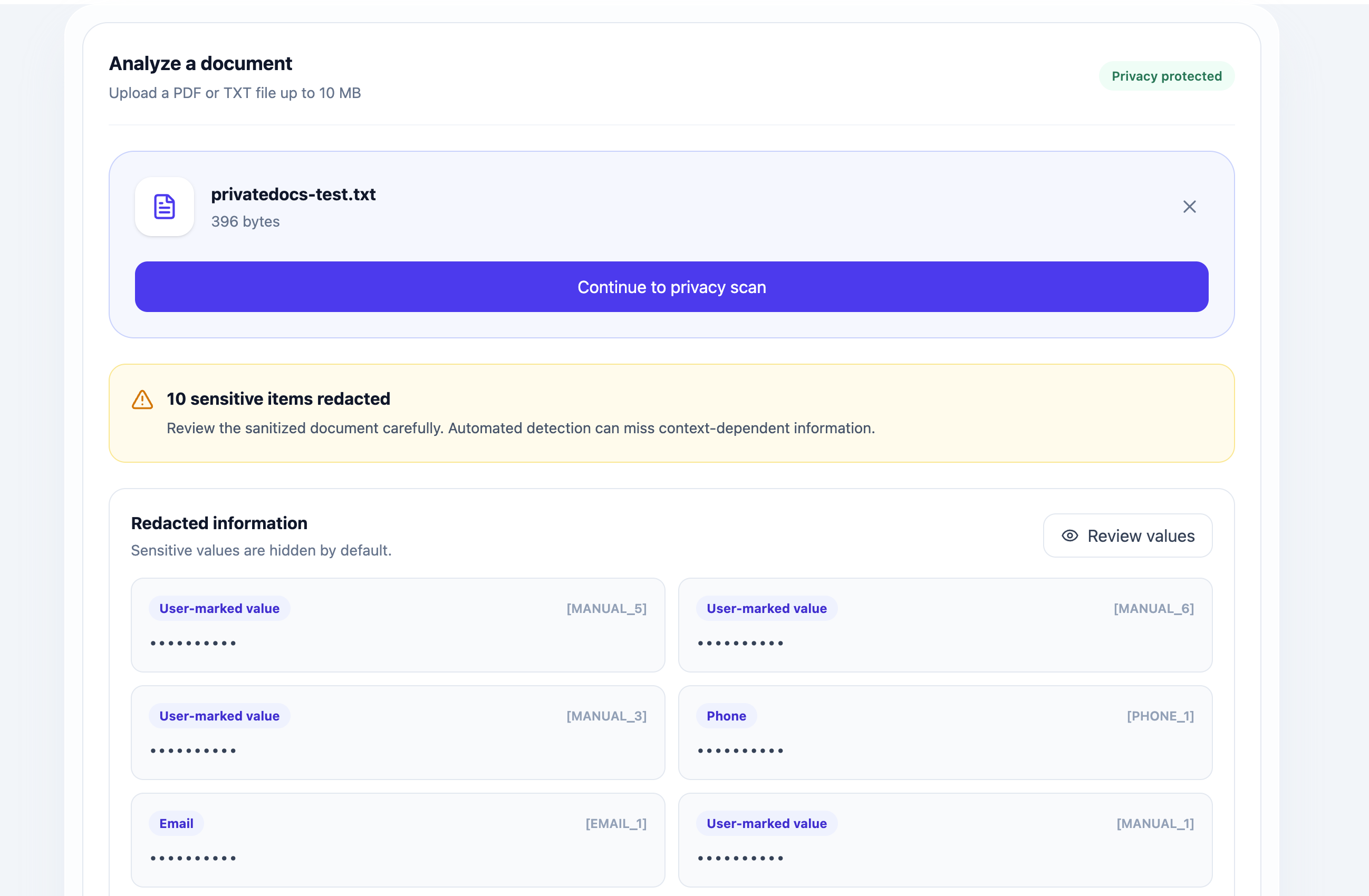Click the hidden dots value under Phone

(x=740, y=751)
